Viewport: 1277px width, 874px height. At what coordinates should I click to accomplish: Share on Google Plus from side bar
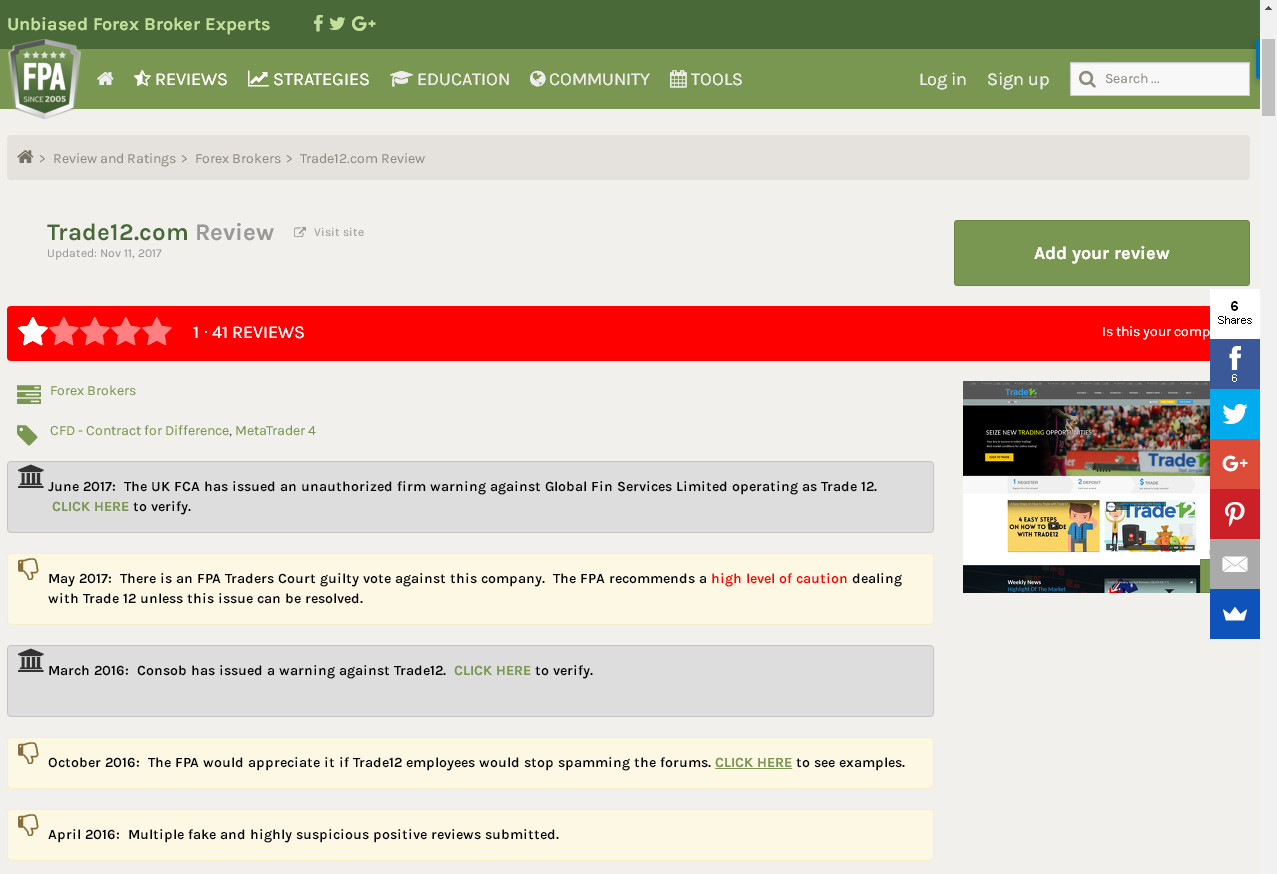coord(1235,464)
